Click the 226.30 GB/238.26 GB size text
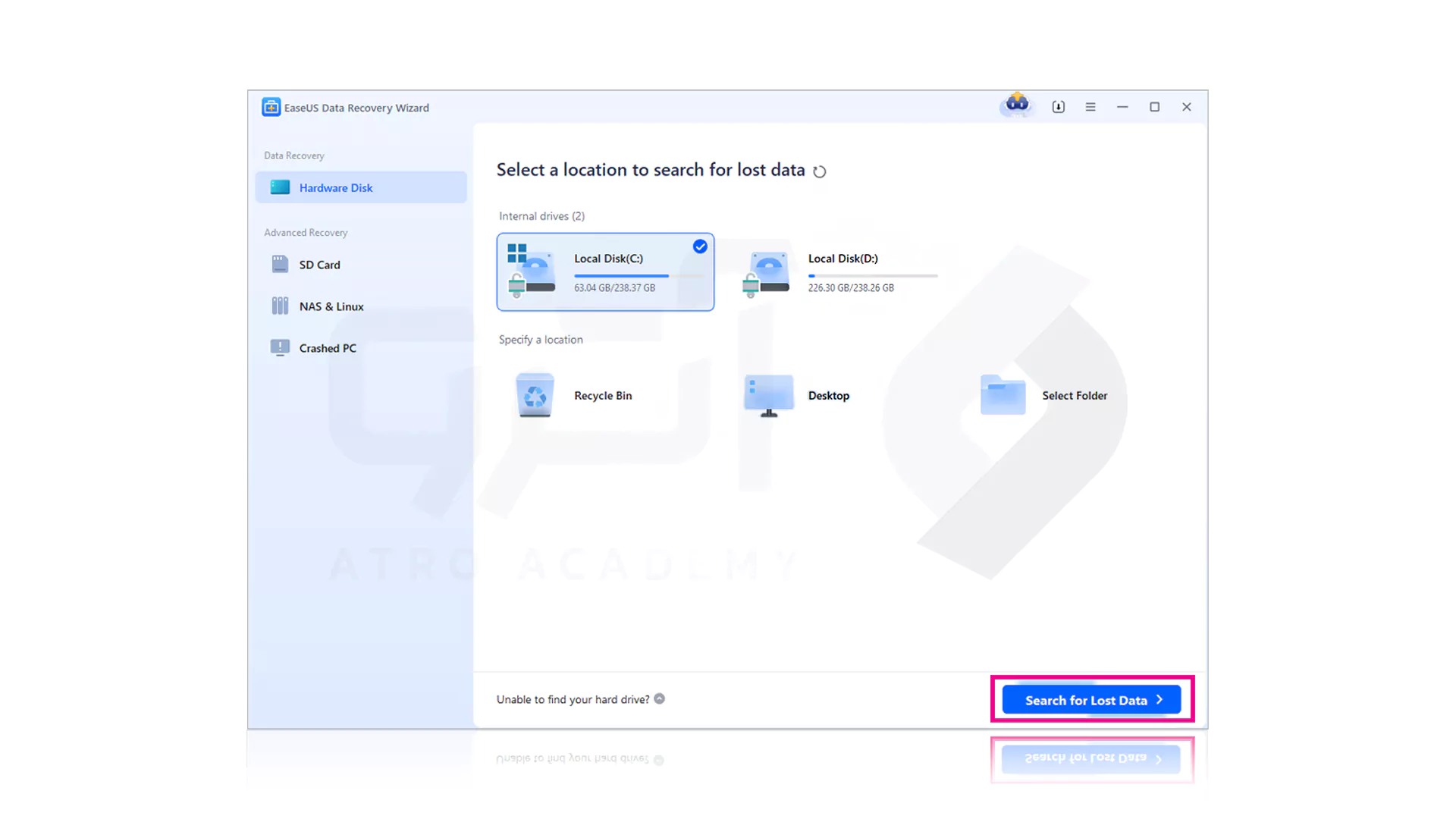 [x=851, y=288]
